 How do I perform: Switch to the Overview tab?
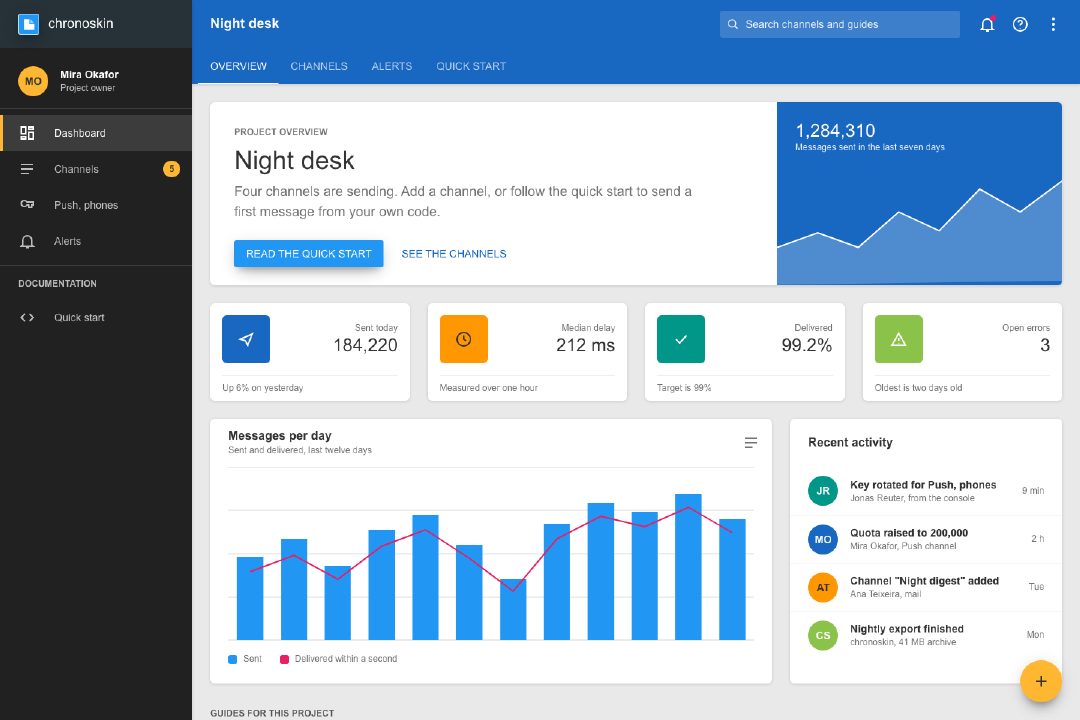pos(238,66)
